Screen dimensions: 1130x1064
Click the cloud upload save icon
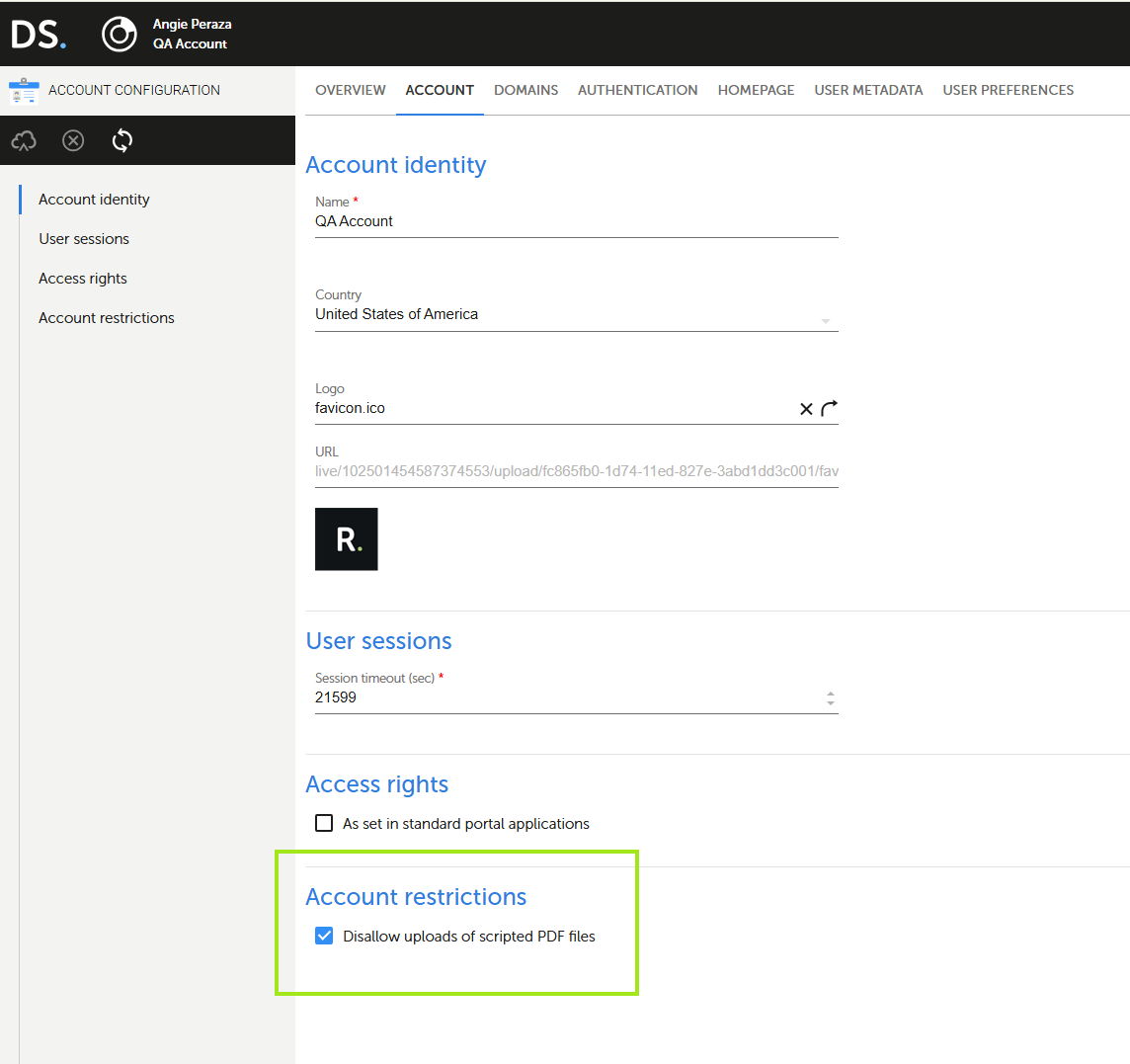pos(24,140)
